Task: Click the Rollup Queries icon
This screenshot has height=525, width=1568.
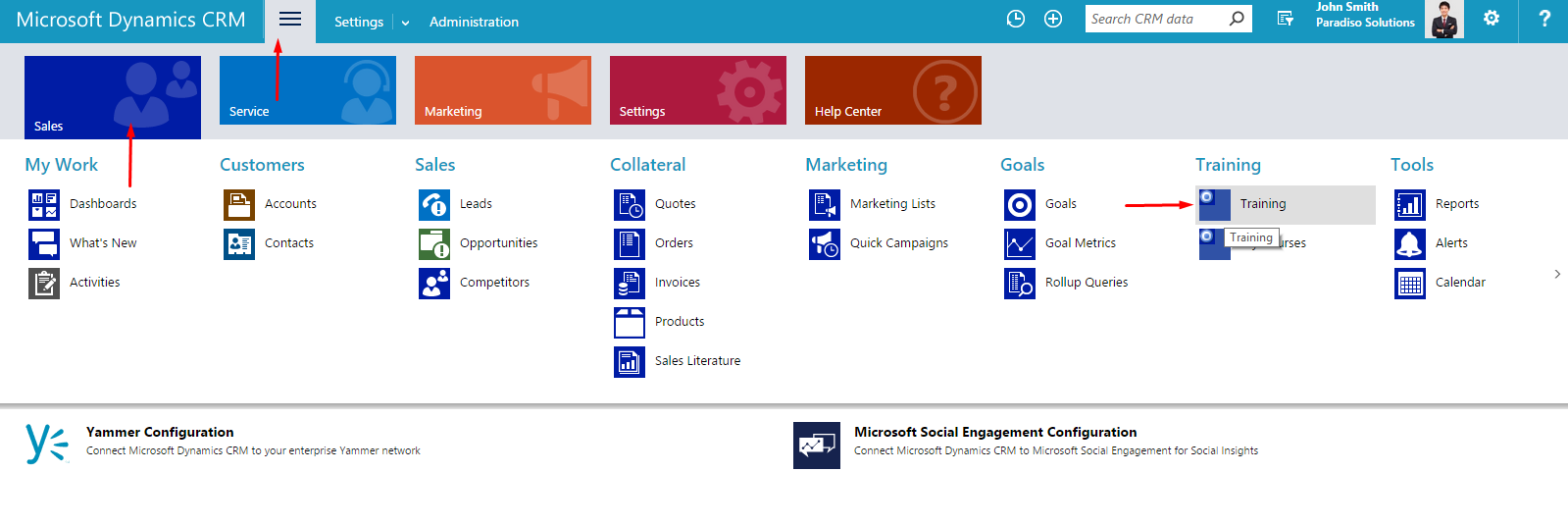Action: pos(1020,283)
